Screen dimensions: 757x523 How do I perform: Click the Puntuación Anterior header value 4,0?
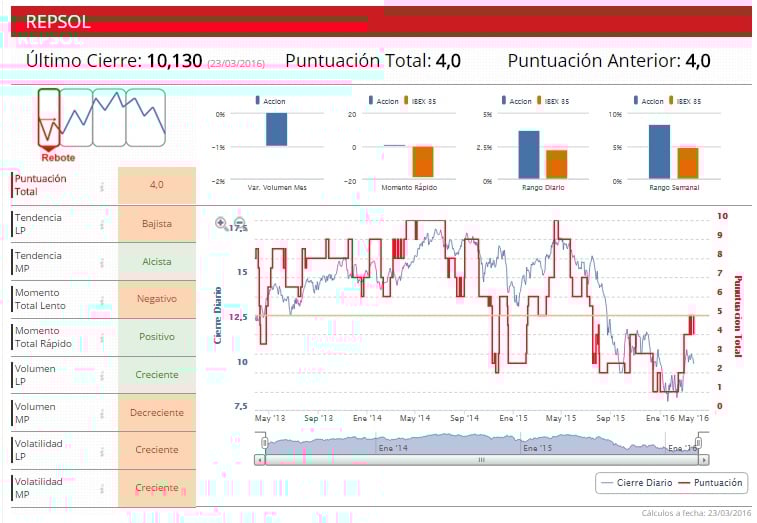coord(698,61)
